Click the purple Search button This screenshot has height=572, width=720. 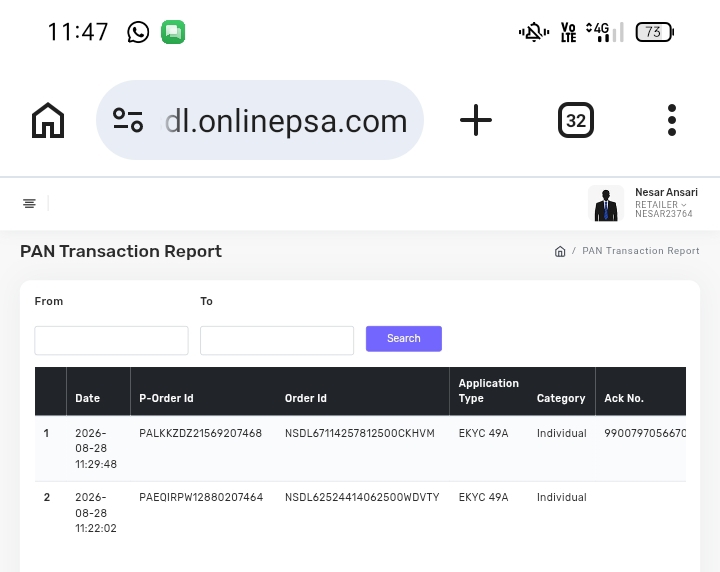[x=404, y=339]
